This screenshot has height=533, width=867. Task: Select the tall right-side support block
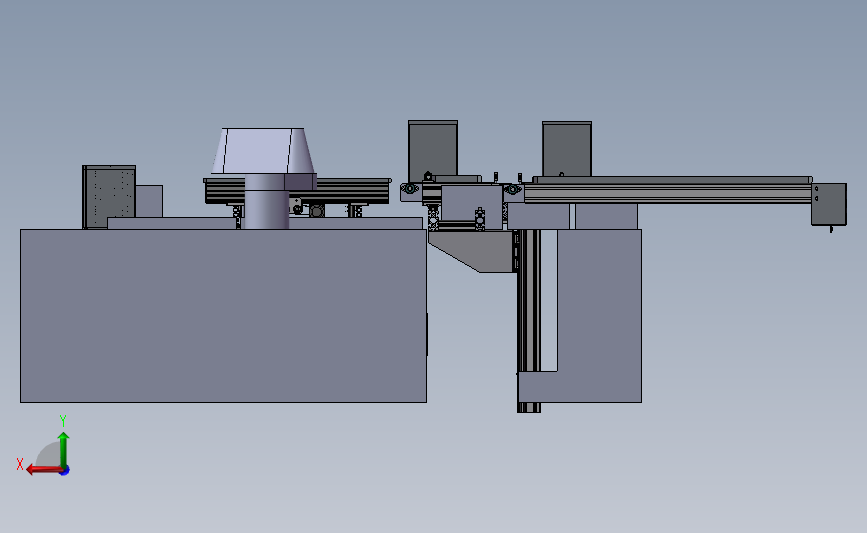click(x=599, y=316)
